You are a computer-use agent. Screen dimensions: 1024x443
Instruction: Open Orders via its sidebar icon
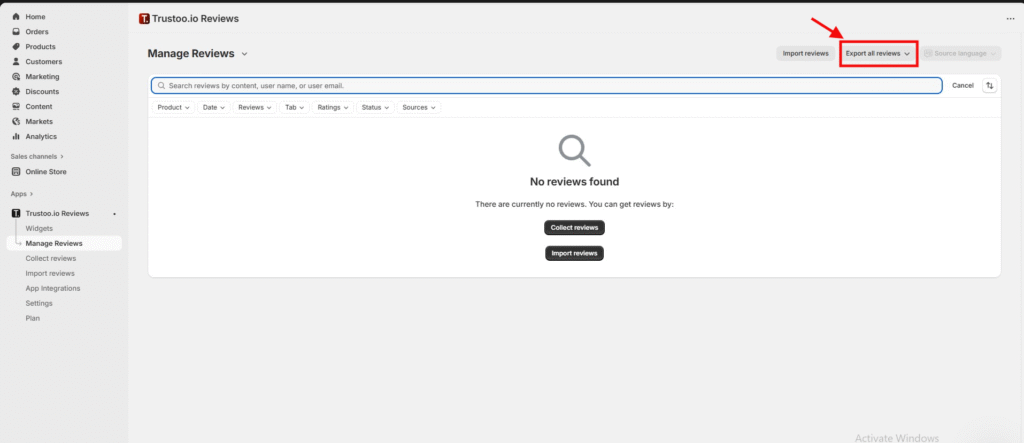coord(16,32)
